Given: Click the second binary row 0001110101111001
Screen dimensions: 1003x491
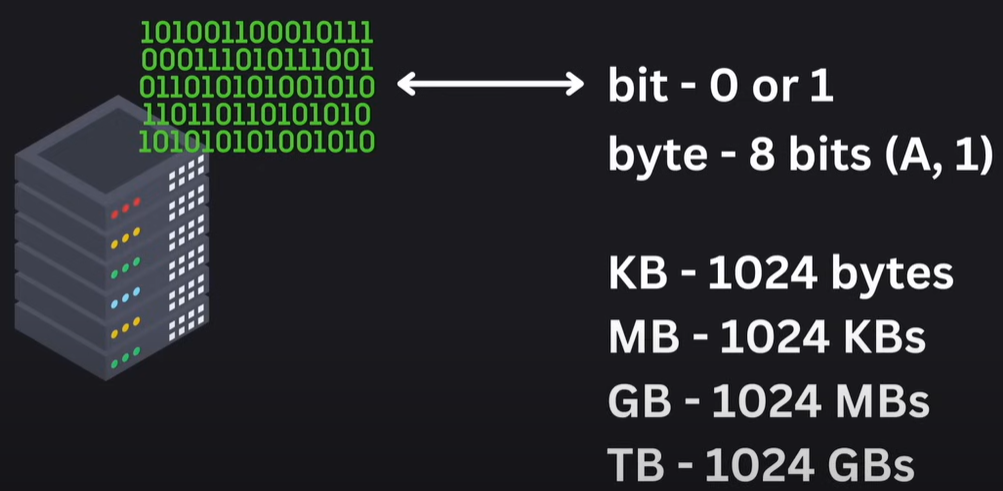Looking at the screenshot, I should pos(257,59).
